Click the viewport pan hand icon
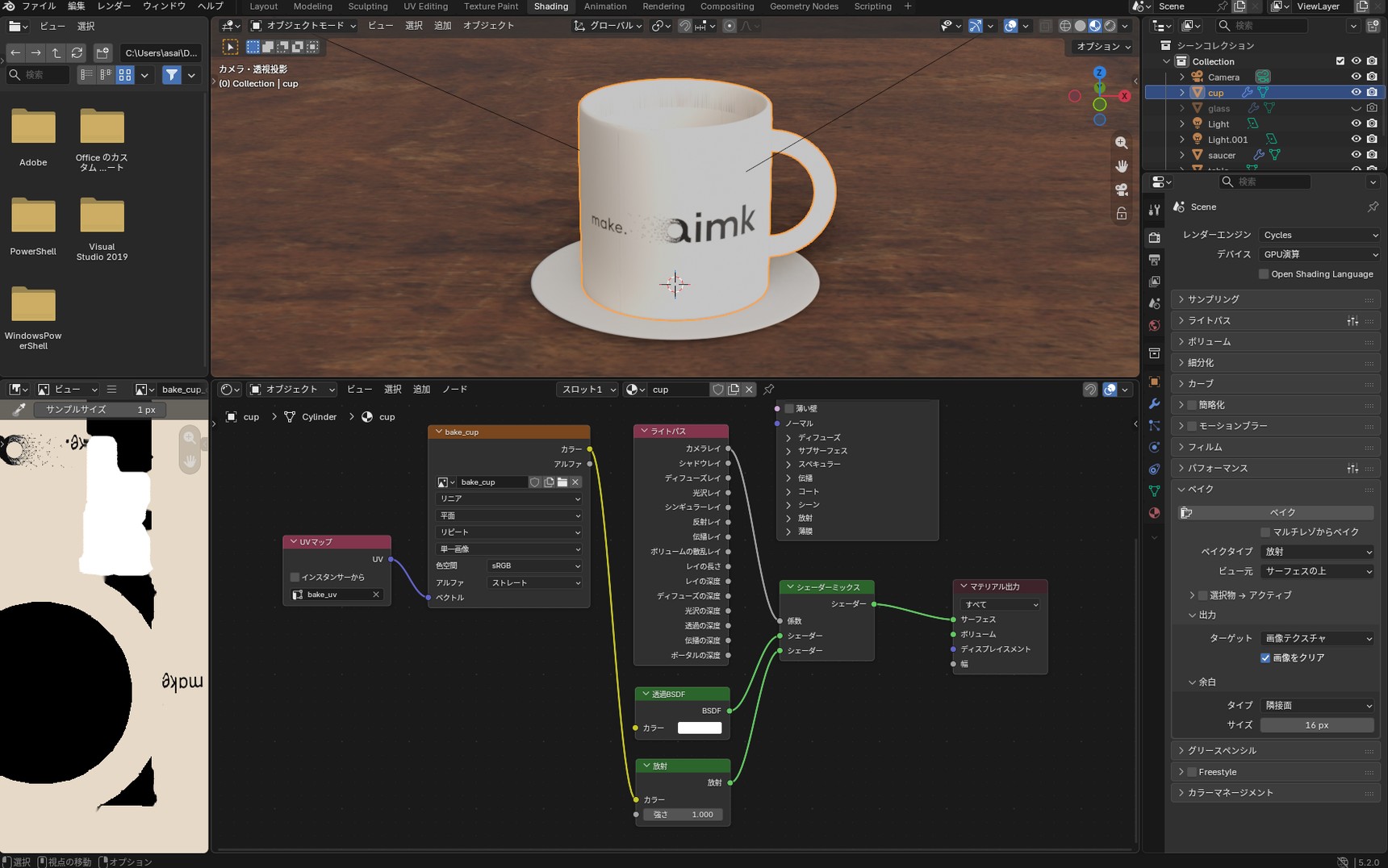 pos(1122,166)
